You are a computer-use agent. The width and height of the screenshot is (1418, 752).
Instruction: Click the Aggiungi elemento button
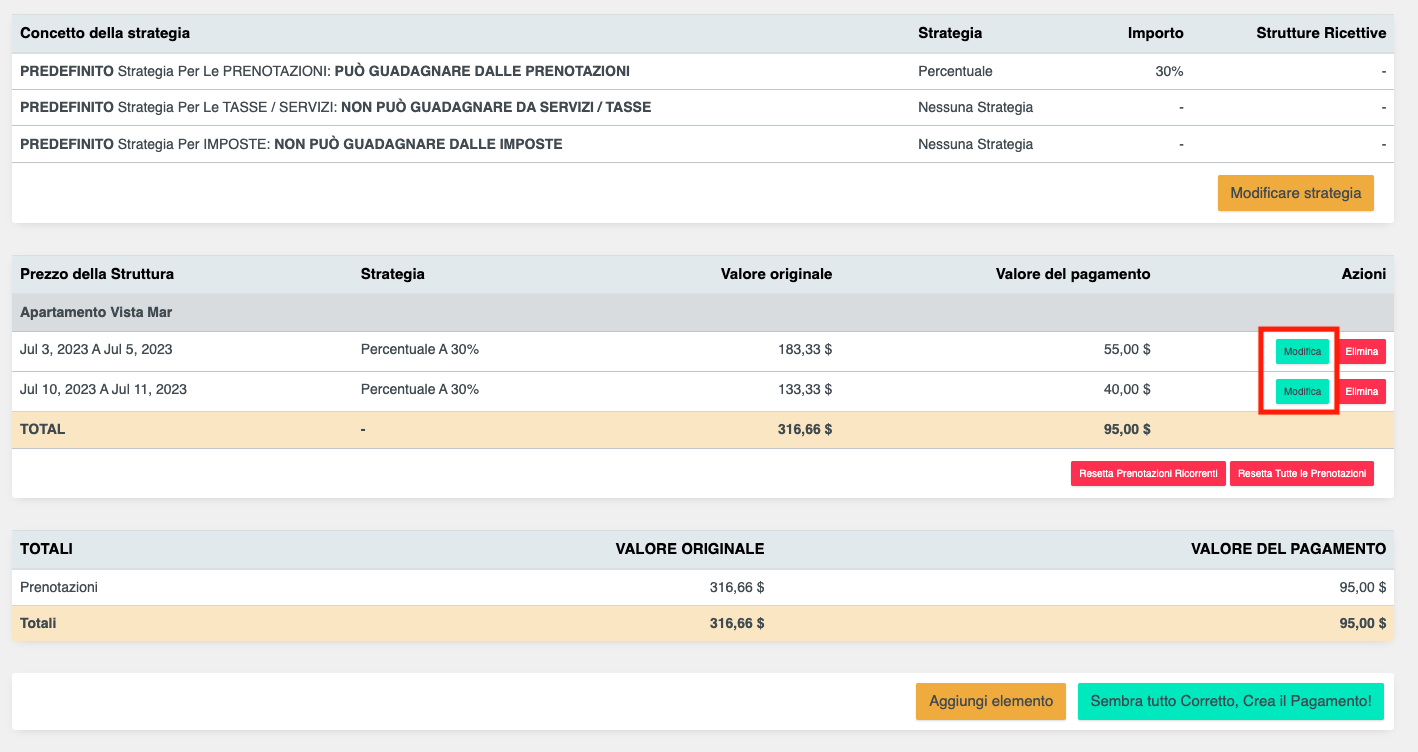(990, 701)
